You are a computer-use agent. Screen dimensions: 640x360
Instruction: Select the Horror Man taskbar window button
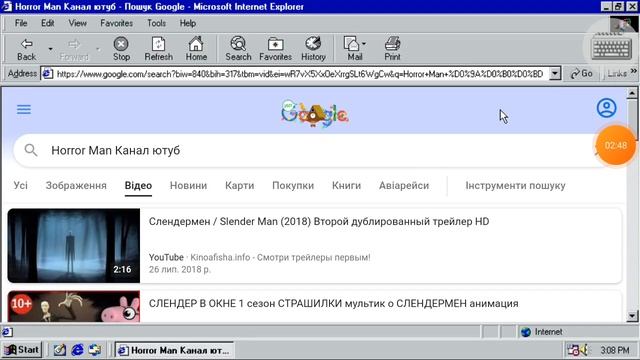(174, 350)
